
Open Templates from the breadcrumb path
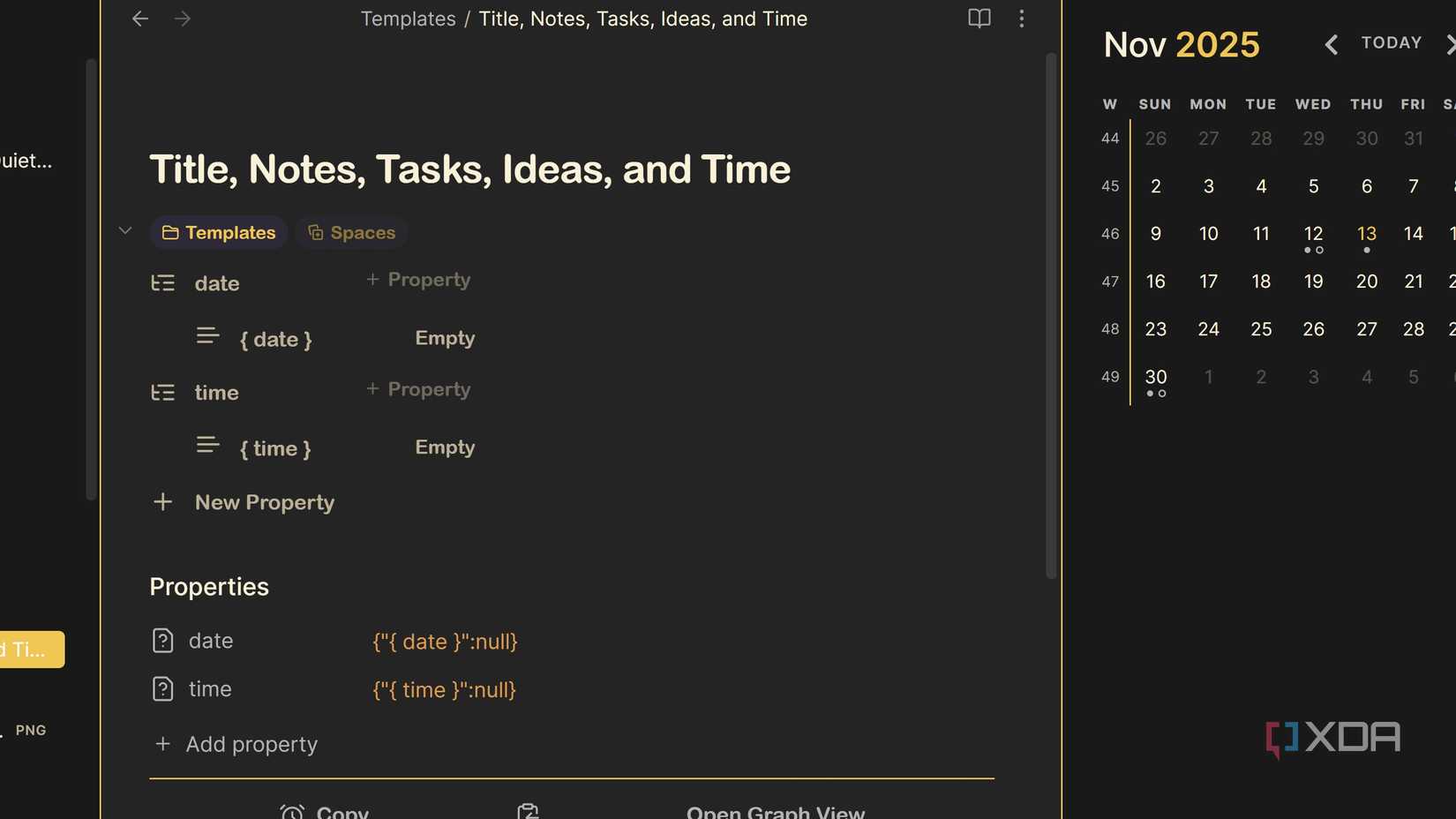pos(408,19)
